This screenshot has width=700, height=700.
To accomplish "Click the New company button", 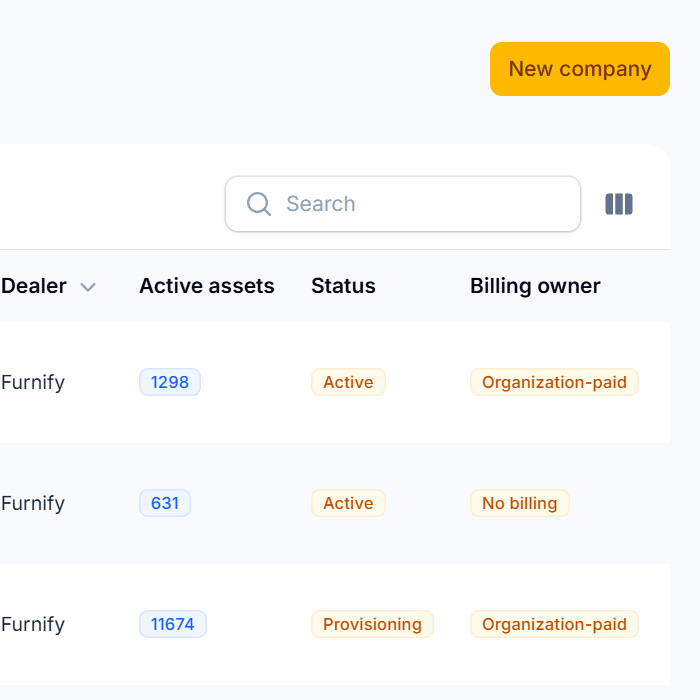I will tap(579, 69).
